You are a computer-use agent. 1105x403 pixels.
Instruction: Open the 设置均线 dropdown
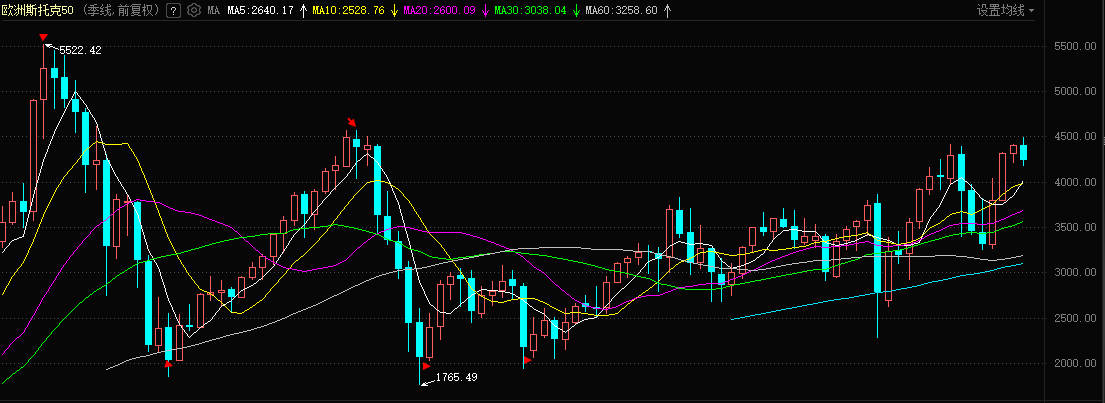[x=1005, y=10]
